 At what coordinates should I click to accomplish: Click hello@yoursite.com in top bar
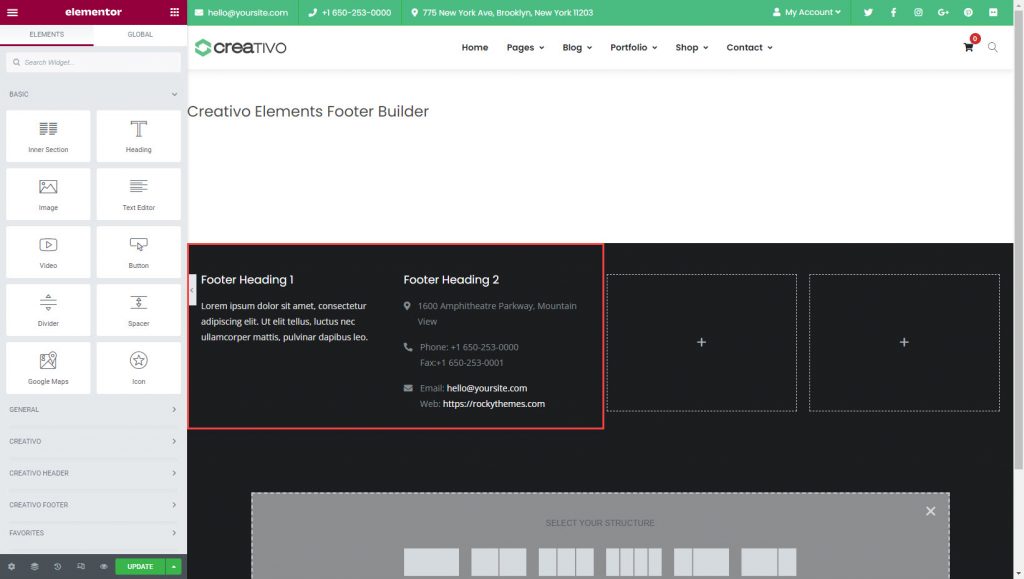[x=242, y=12]
